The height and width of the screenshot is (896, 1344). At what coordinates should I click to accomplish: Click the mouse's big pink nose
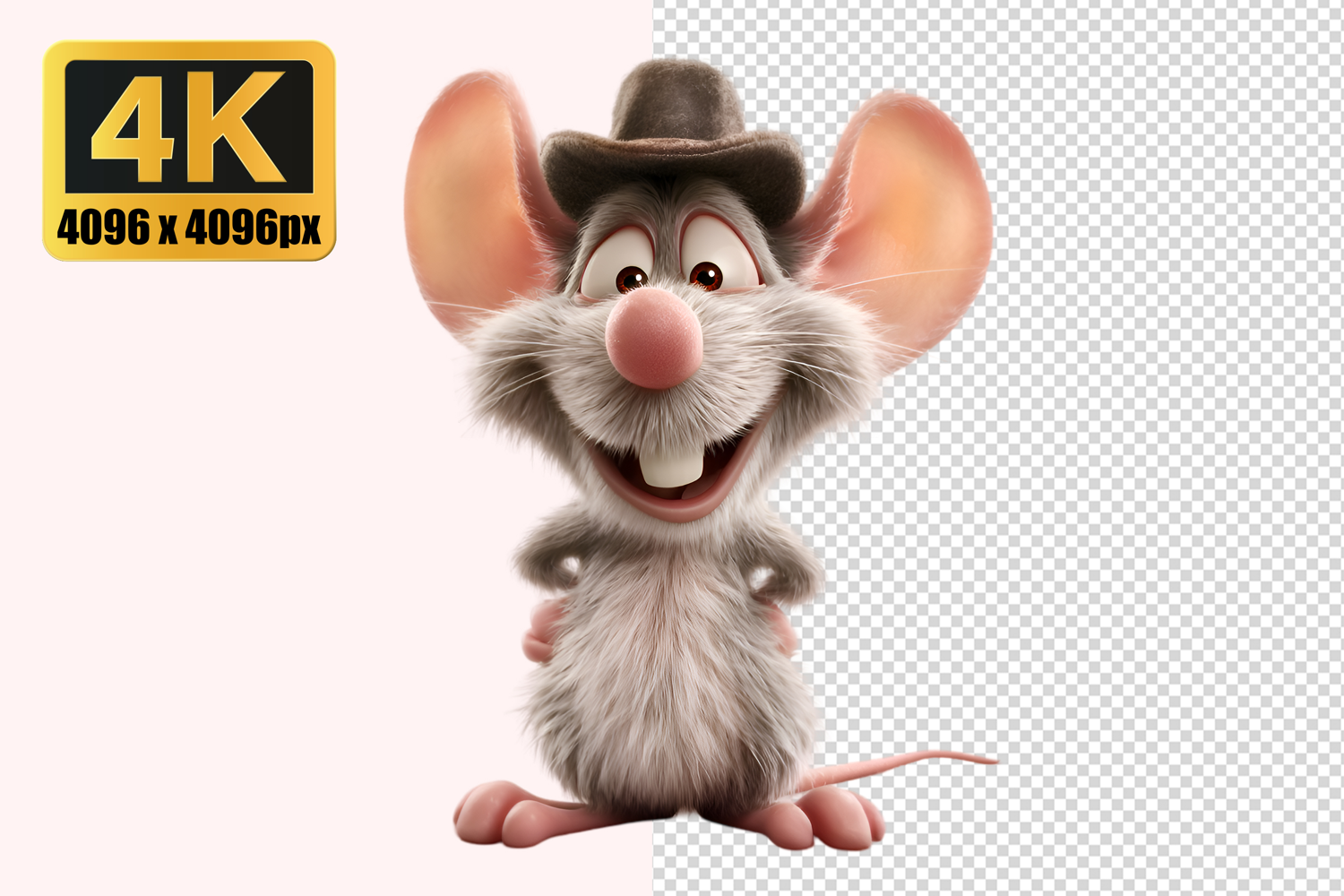(x=651, y=339)
